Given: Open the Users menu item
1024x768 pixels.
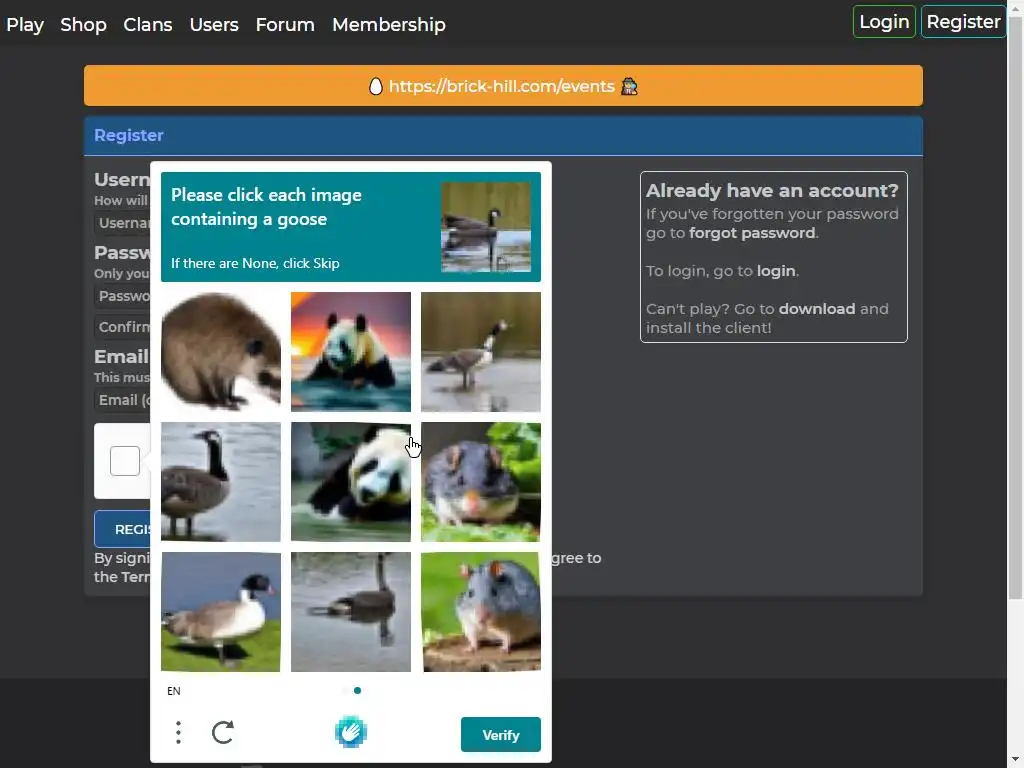Looking at the screenshot, I should pos(214,25).
